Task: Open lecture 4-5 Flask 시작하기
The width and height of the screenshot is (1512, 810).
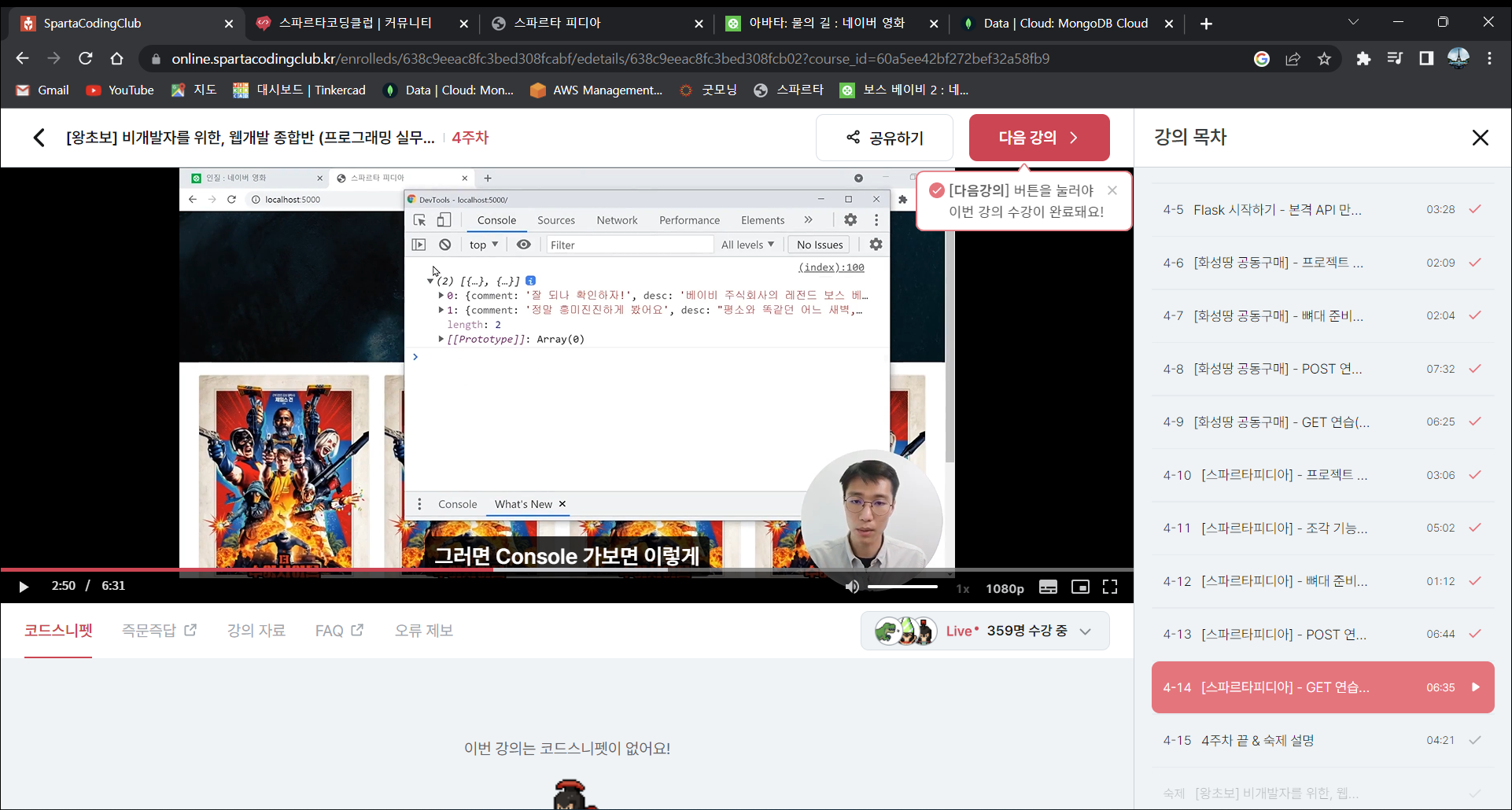Action: tap(1322, 210)
